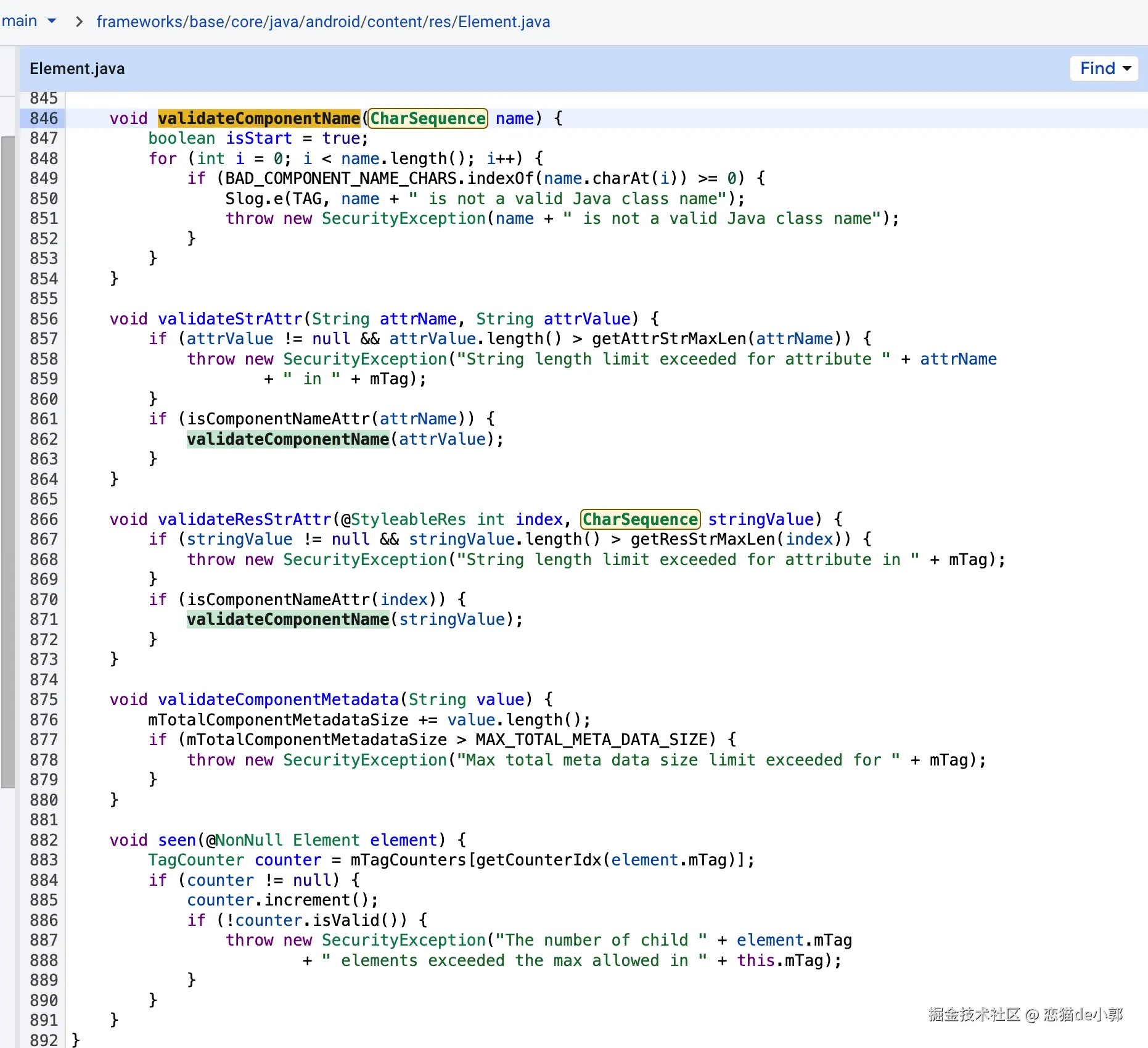Select line number 846 in the gutter
1148x1048 pixels.
[x=43, y=118]
